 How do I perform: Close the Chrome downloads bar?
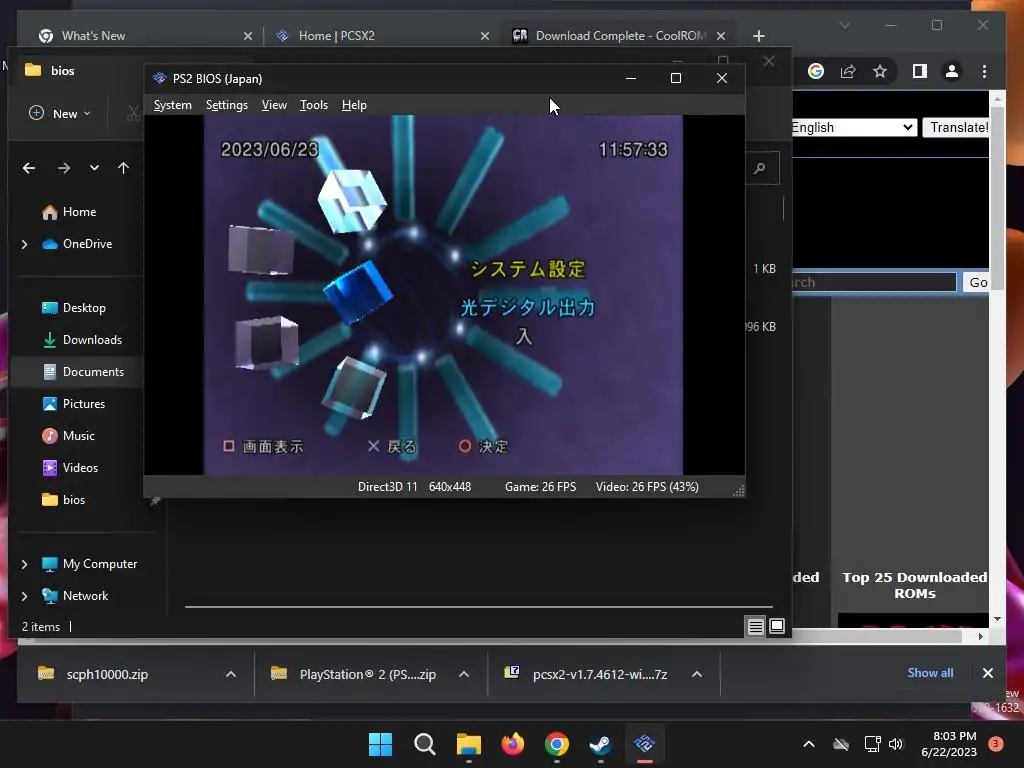coord(987,673)
